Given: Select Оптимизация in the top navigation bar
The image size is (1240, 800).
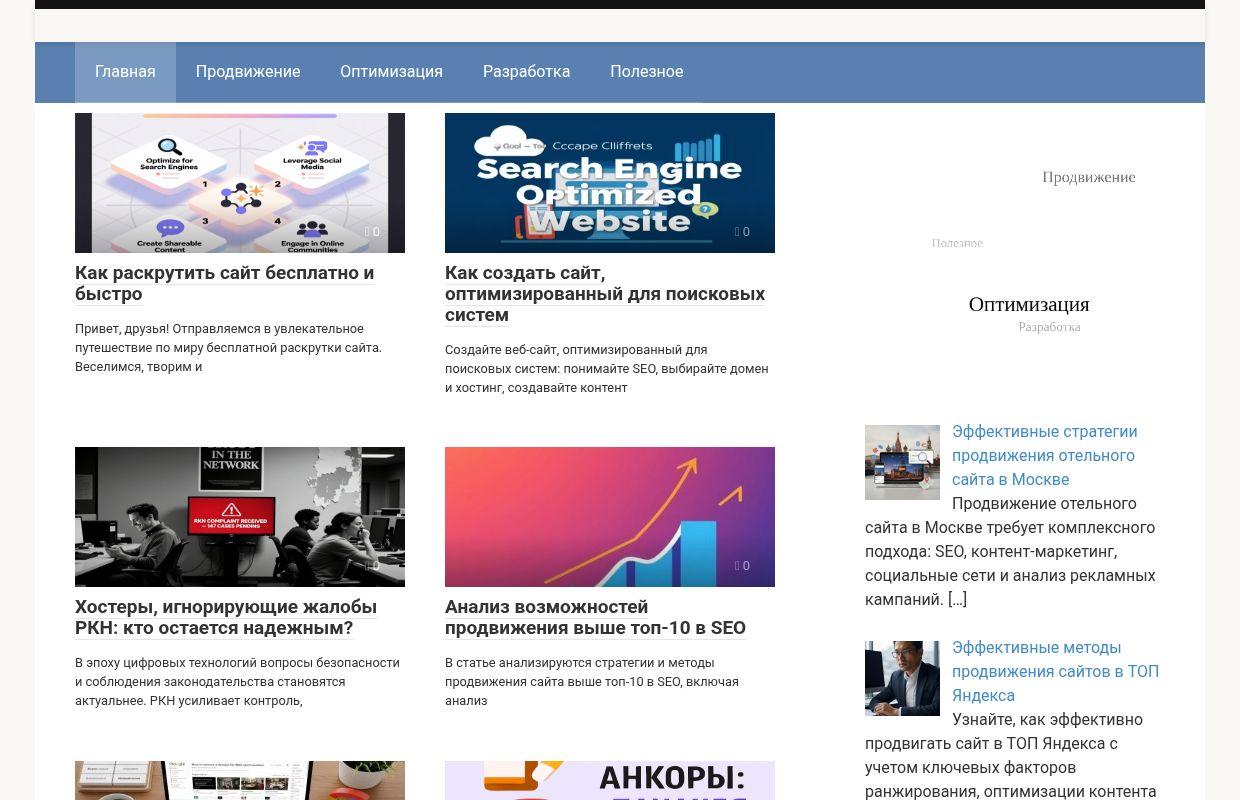Looking at the screenshot, I should [391, 72].
